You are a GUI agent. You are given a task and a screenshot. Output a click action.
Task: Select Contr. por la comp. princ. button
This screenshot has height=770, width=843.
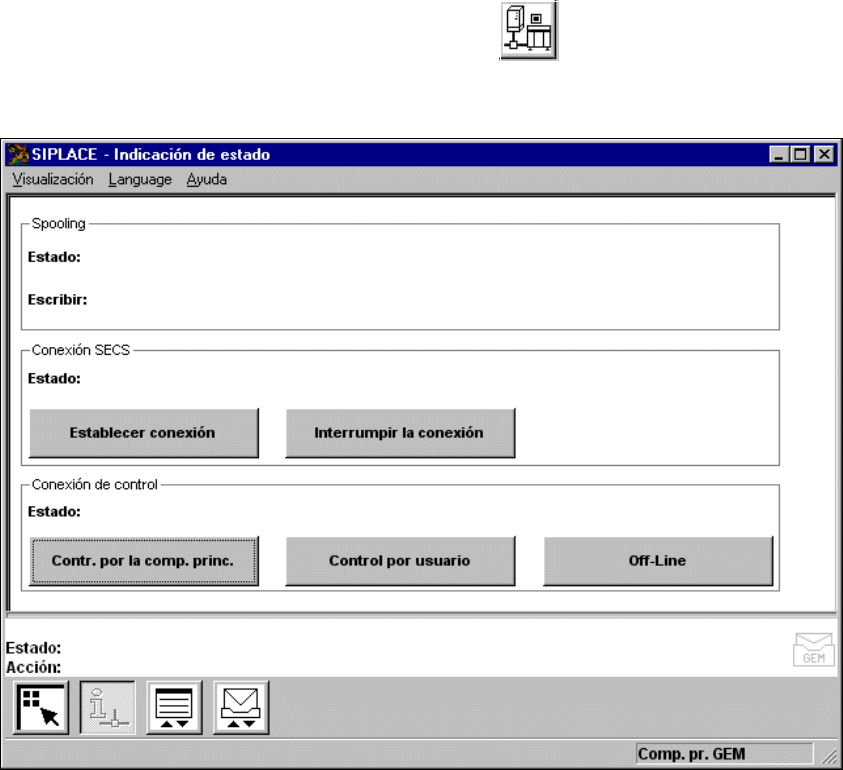coord(144,561)
